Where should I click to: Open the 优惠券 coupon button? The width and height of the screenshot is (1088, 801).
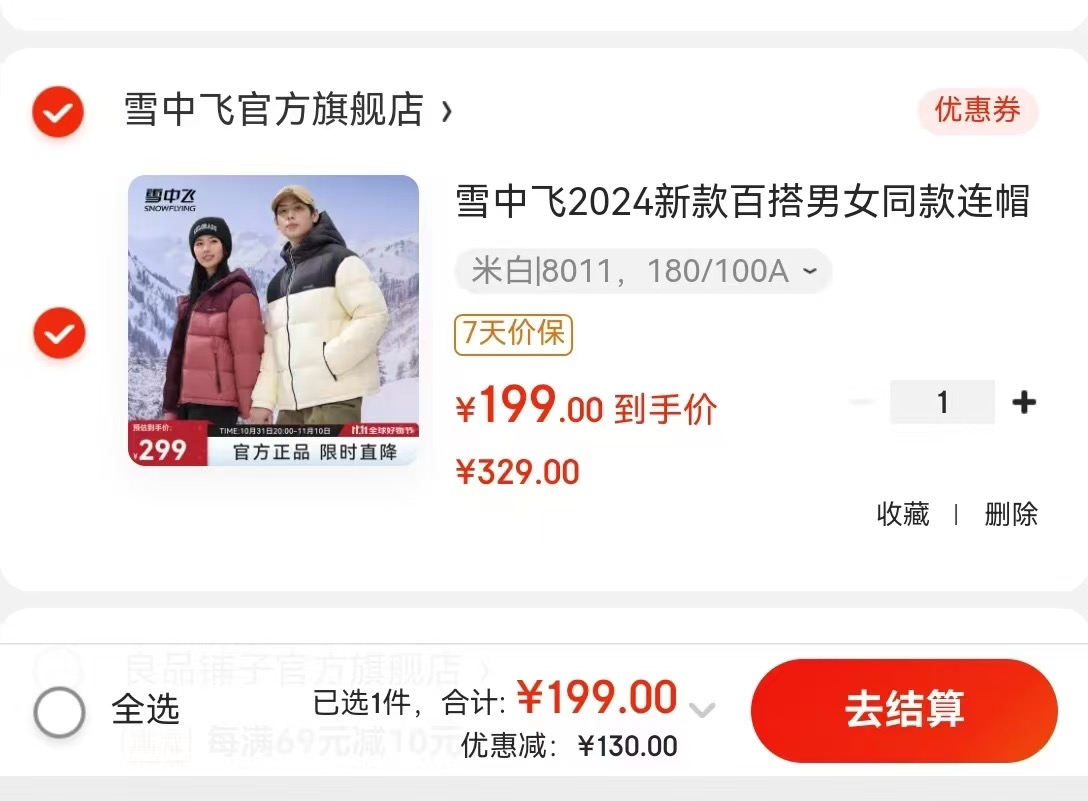pyautogui.click(x=978, y=110)
